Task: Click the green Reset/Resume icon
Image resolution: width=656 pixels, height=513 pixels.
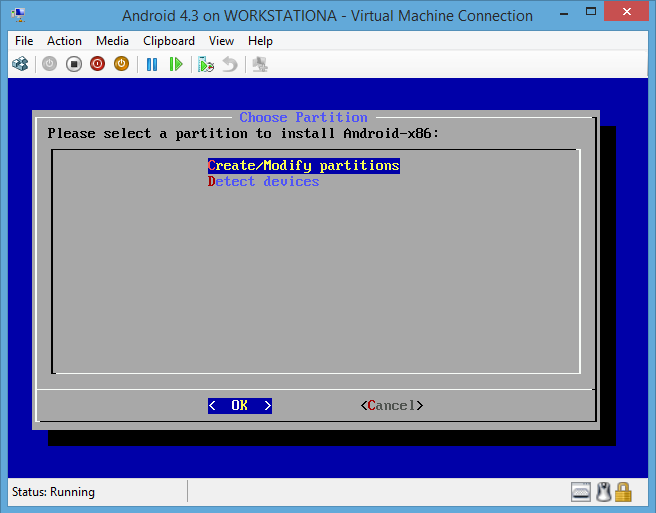Action: click(176, 64)
